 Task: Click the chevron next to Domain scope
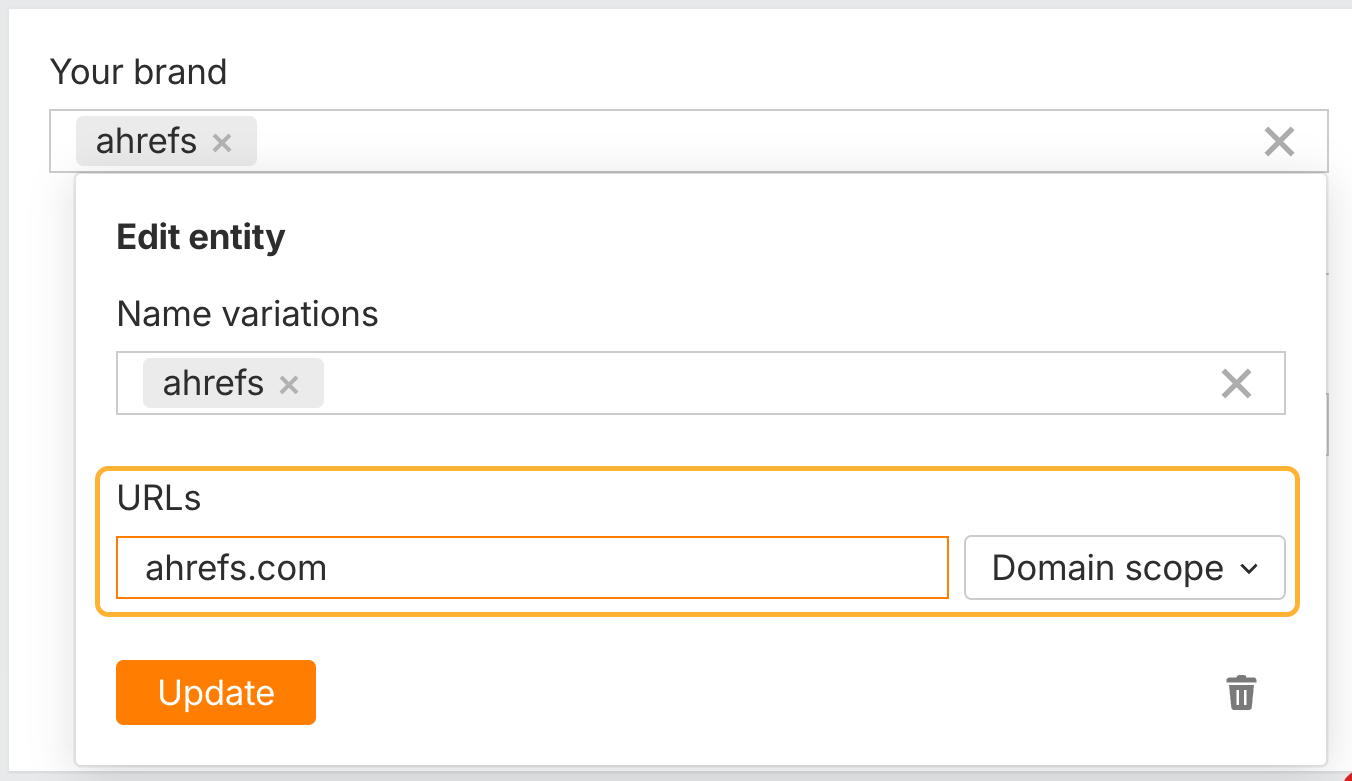tap(1249, 568)
